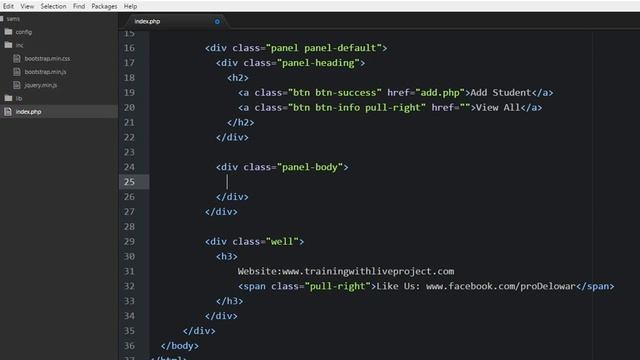
Task: Open the Selection menu
Action: coord(53,6)
